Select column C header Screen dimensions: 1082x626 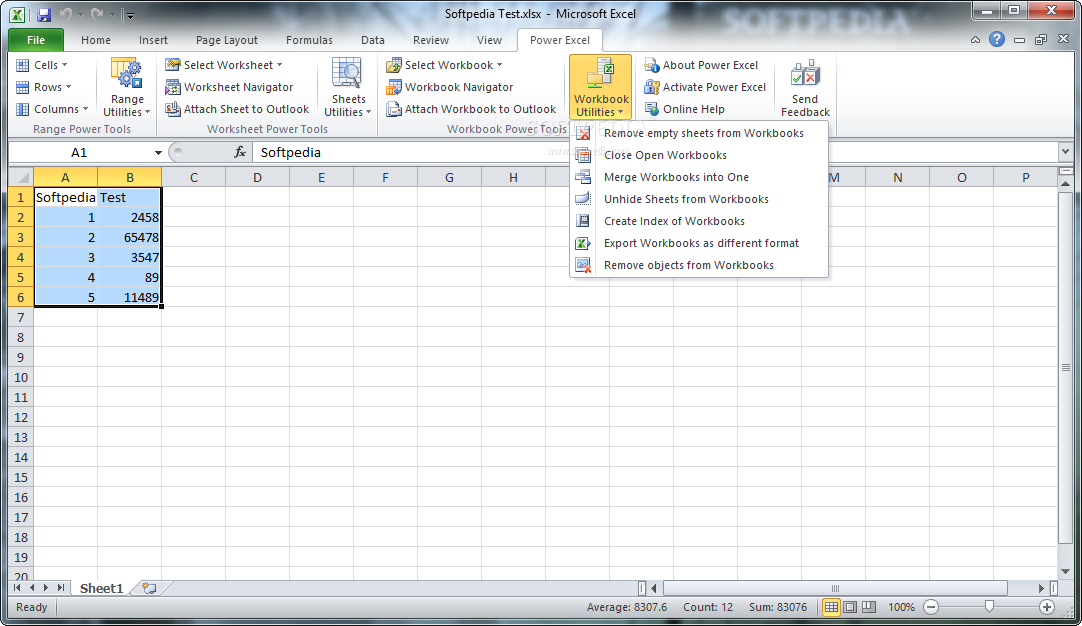tap(193, 177)
